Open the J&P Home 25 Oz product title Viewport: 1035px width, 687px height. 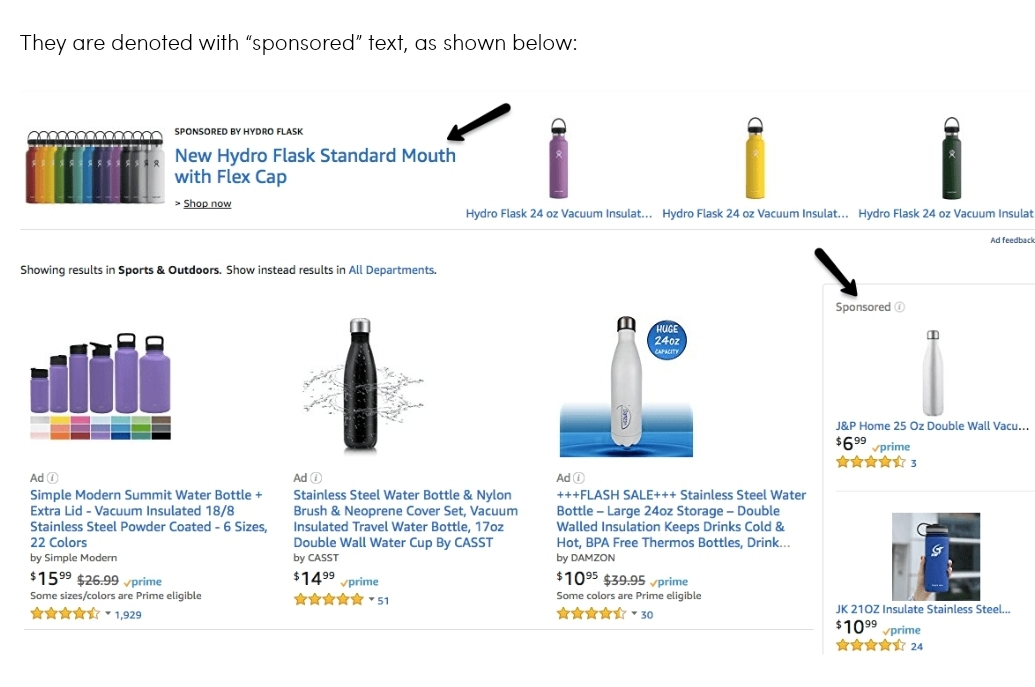coord(931,424)
